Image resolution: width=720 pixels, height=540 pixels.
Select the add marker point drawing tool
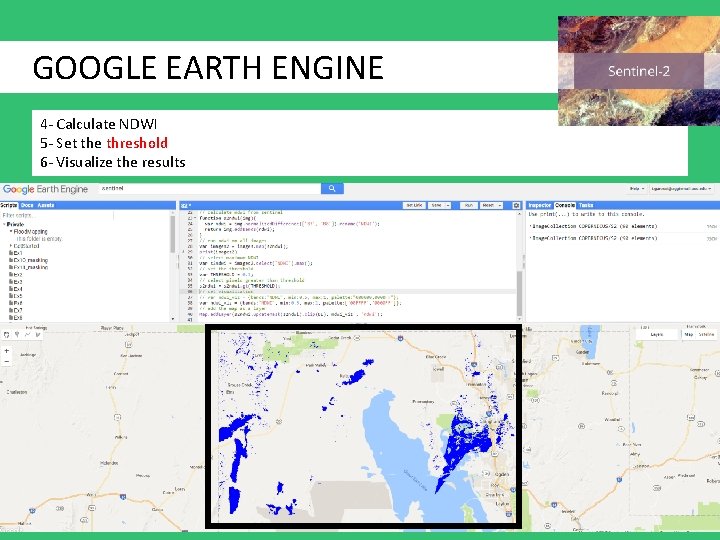tap(17, 335)
